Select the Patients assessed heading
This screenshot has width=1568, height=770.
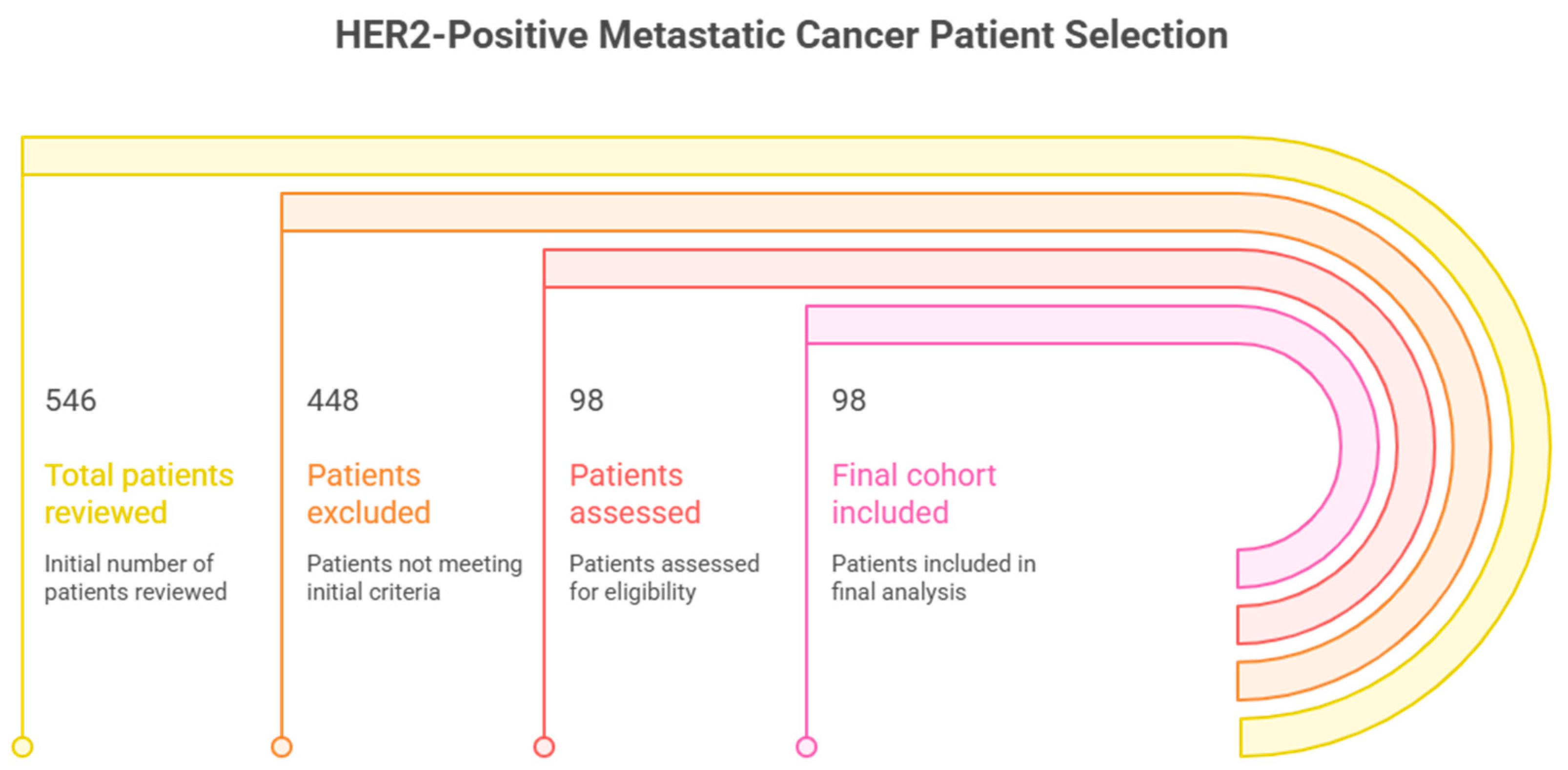coord(635,494)
